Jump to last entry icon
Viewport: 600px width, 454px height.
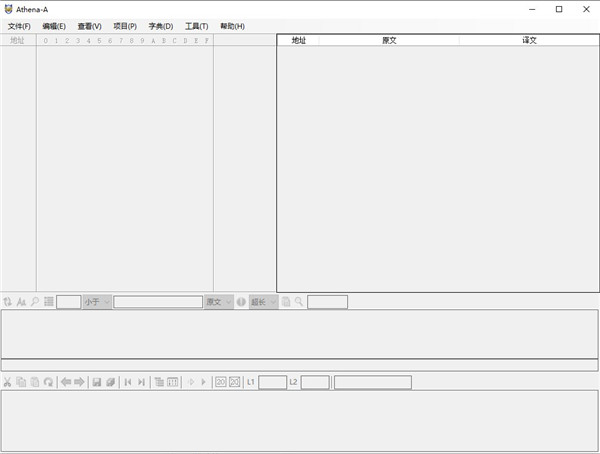pos(142,382)
